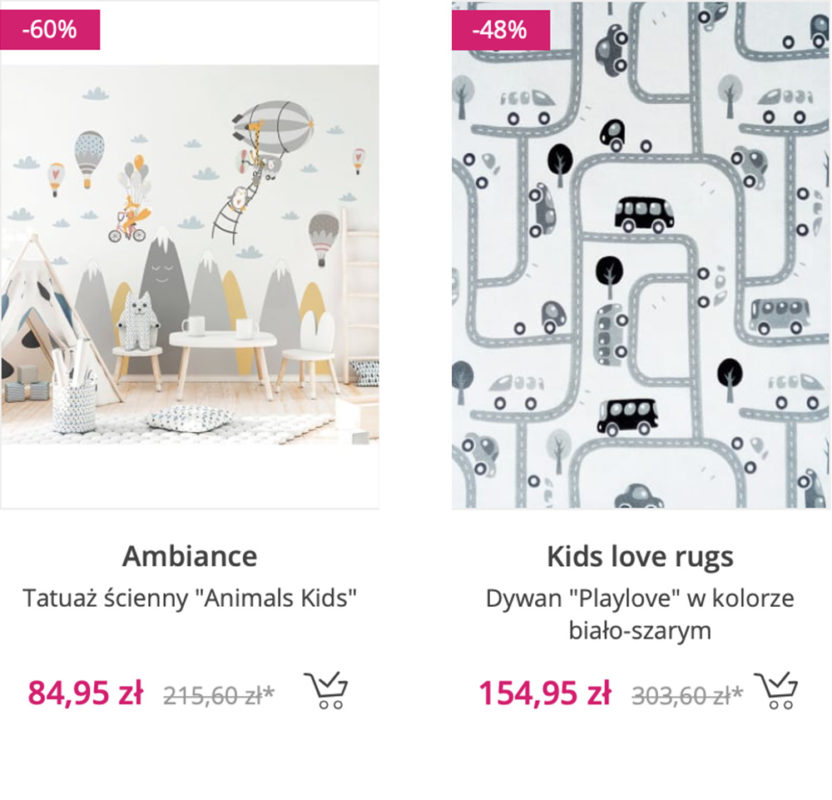Click the -48% discount badge
Screen dimensions: 832x800
500,30
